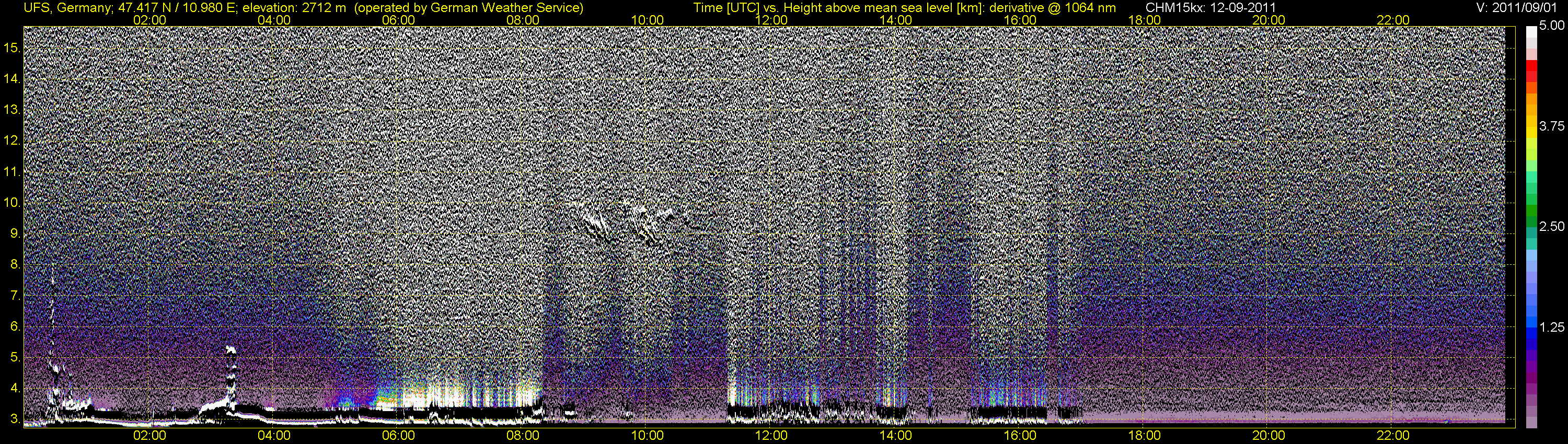Click '10:00' on the bottom time axis

tap(647, 436)
